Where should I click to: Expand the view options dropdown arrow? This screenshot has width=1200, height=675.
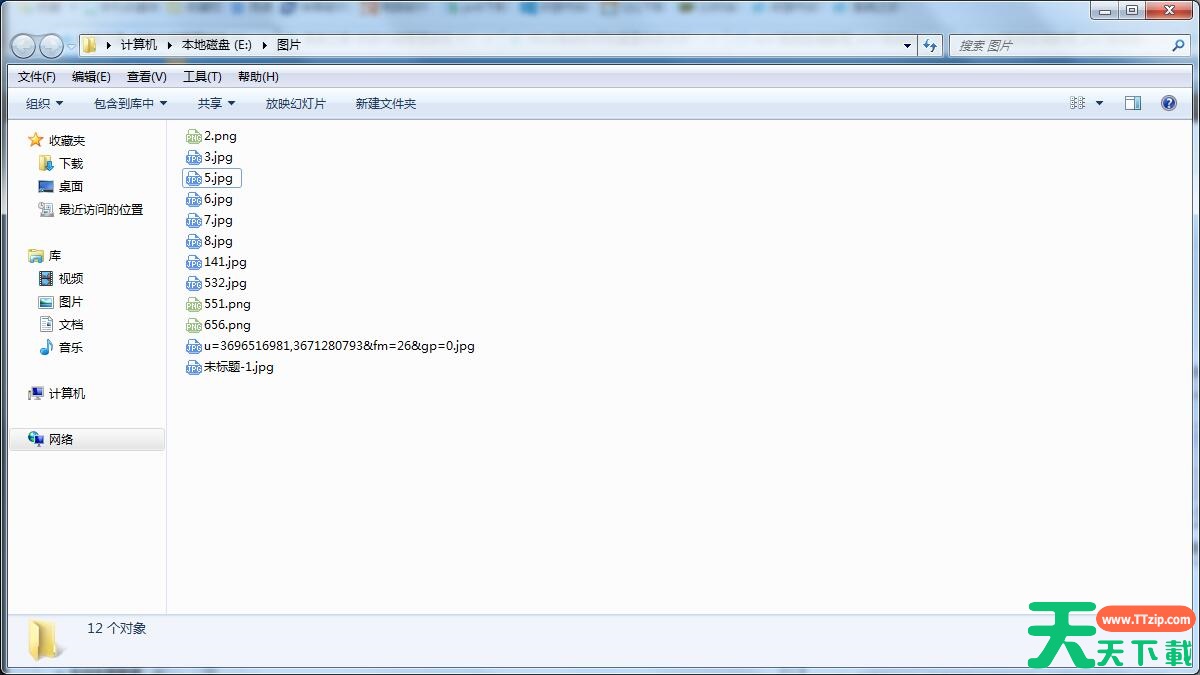(1100, 103)
